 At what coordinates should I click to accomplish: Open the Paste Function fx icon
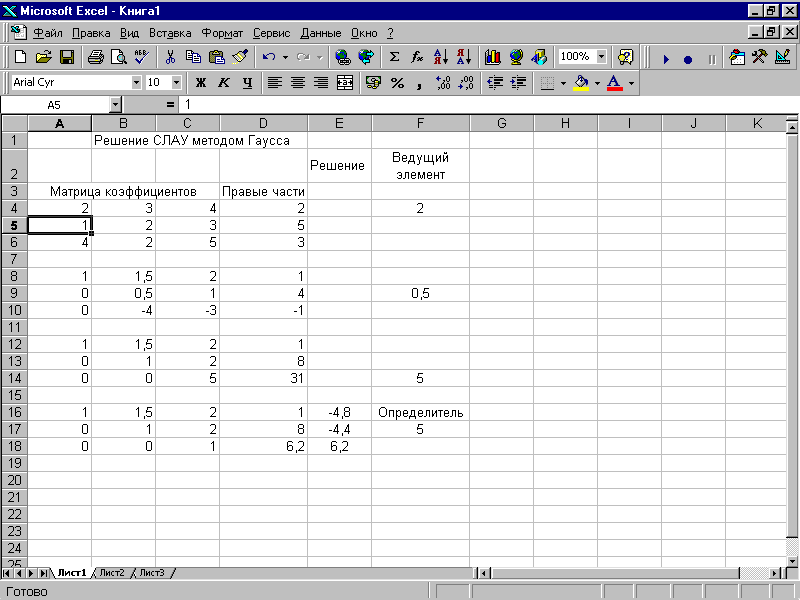(417, 57)
